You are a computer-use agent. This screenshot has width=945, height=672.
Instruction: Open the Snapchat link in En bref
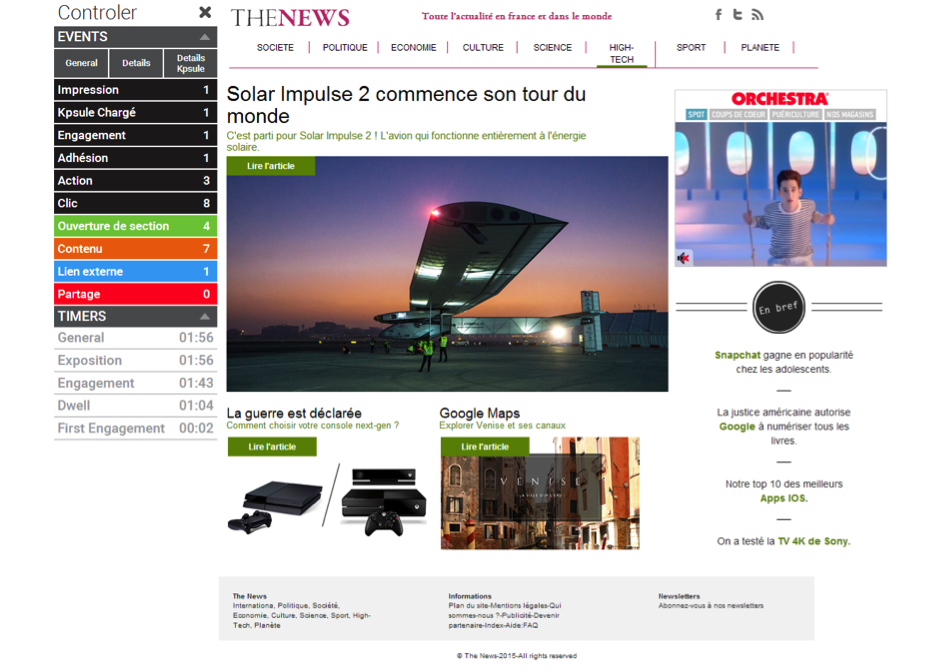coord(737,355)
